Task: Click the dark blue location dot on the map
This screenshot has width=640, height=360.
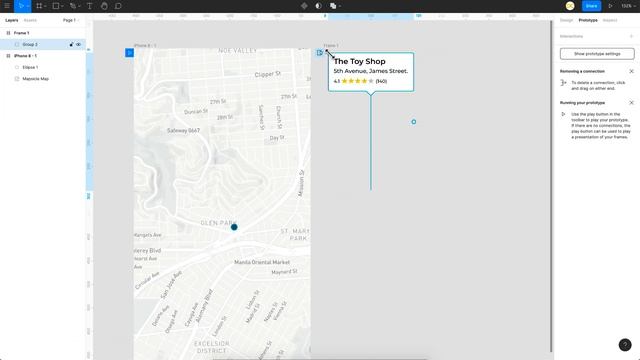Action: (234, 227)
